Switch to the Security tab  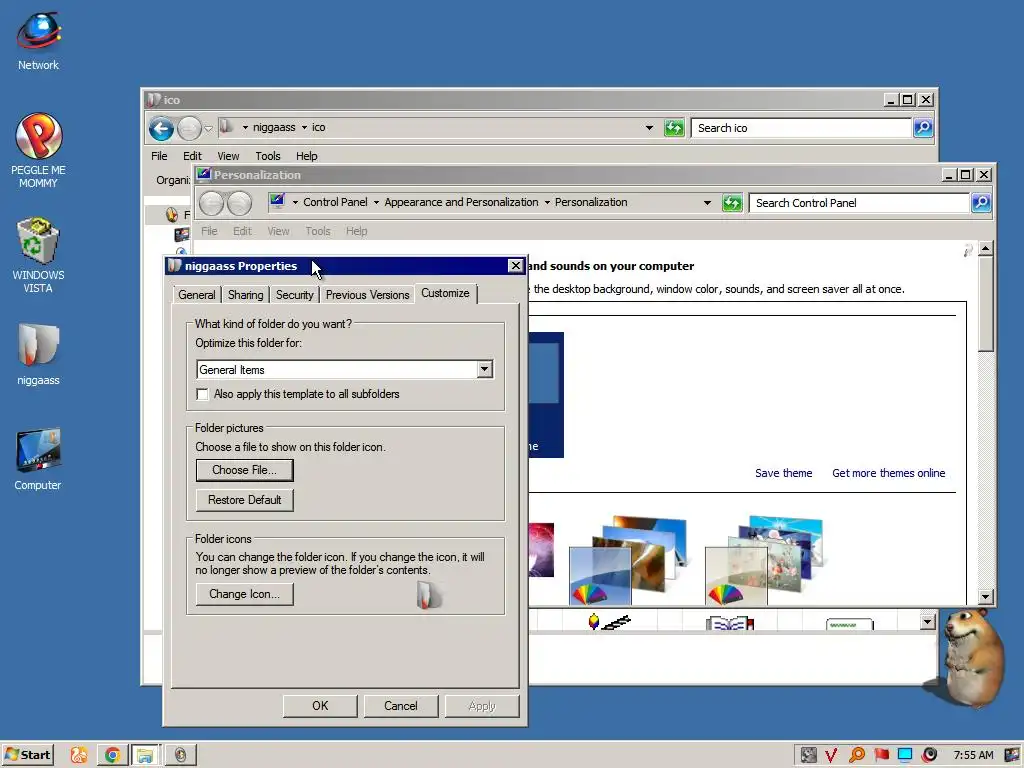pos(295,295)
